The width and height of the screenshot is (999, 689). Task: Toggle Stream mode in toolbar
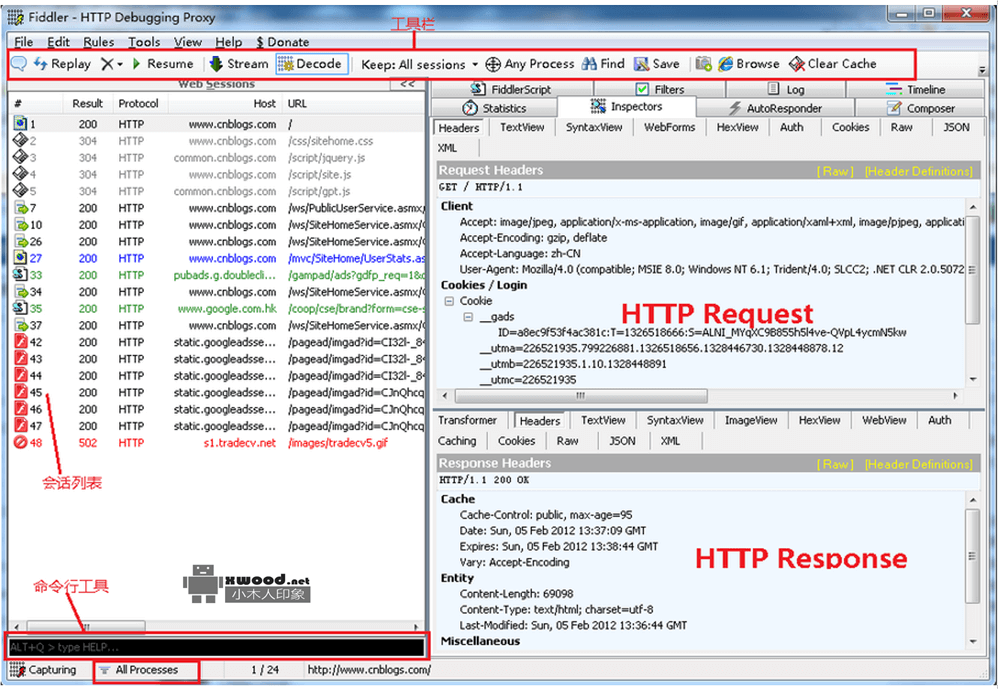(x=239, y=64)
